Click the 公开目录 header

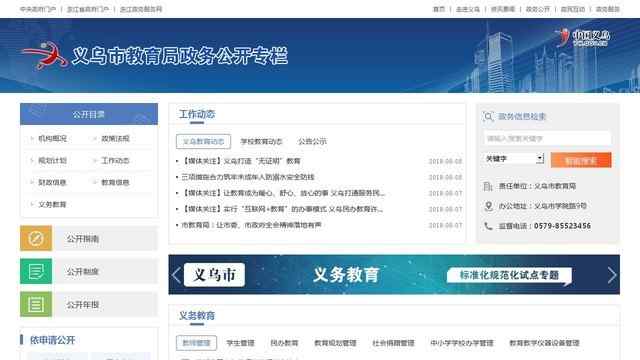[89, 114]
